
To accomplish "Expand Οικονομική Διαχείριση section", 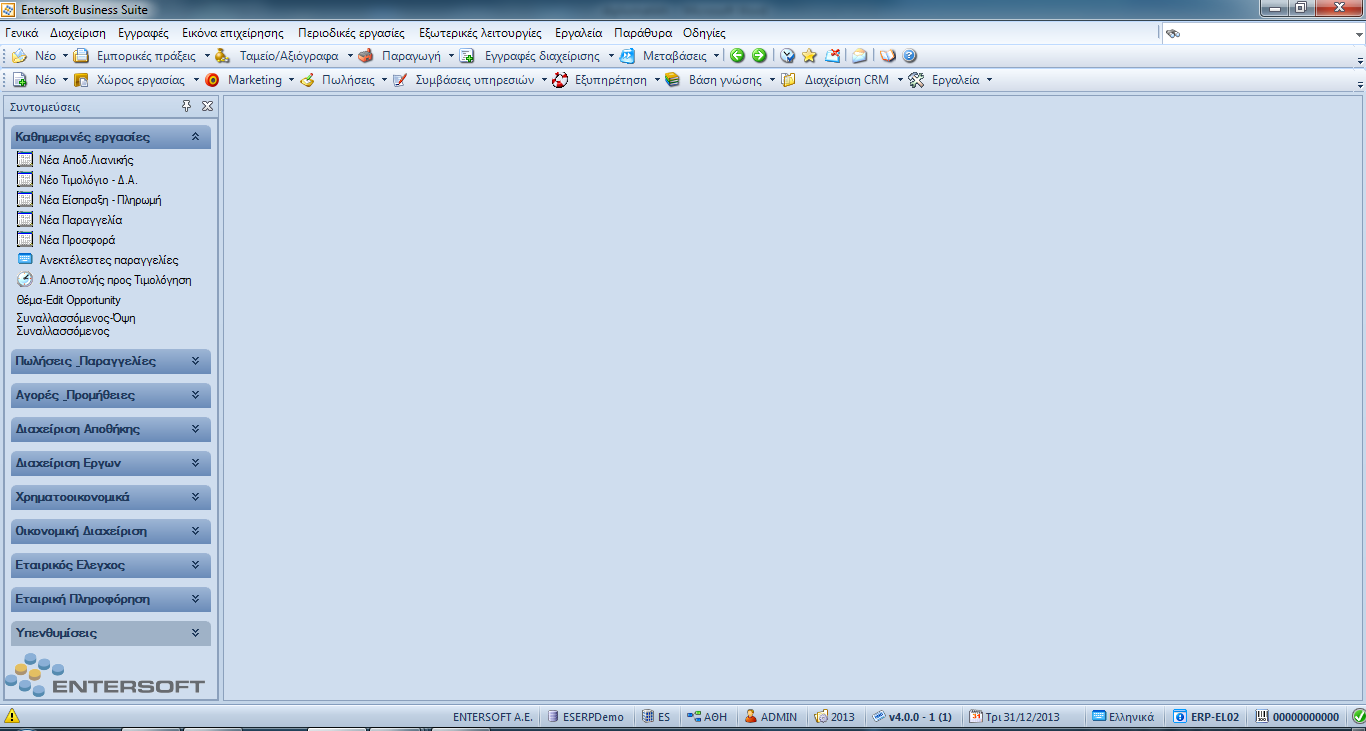I will [x=195, y=531].
